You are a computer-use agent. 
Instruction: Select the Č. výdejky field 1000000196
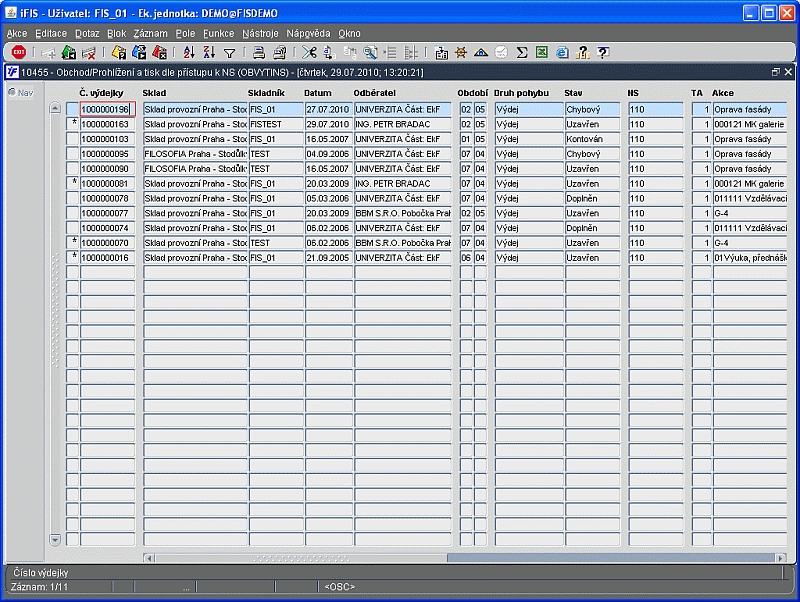(x=107, y=109)
